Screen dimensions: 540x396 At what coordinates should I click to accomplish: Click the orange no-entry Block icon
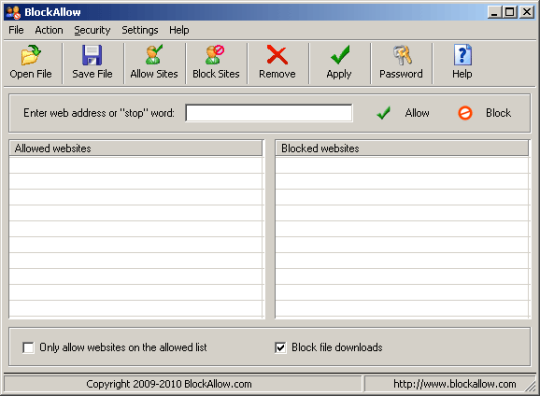point(465,113)
